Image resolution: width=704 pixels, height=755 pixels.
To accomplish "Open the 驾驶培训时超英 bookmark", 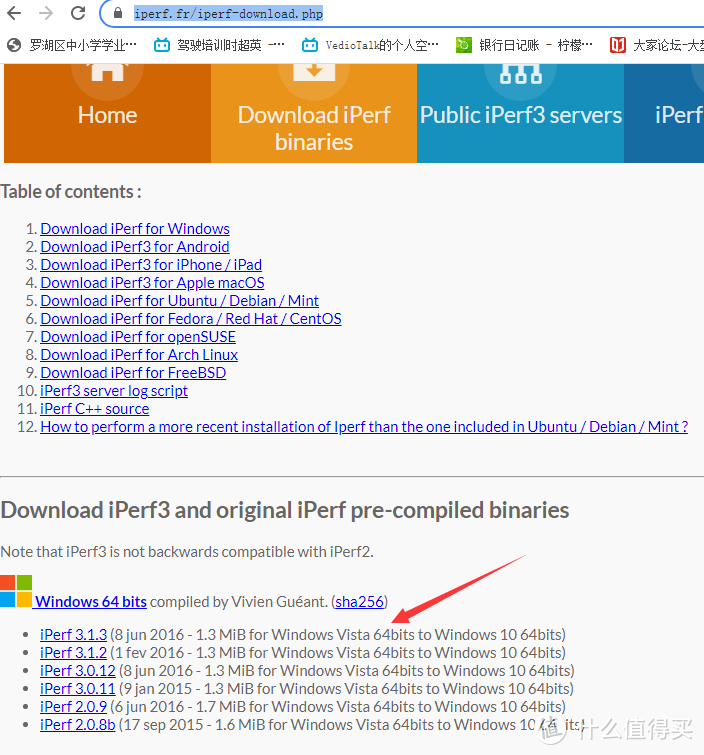I will [x=219, y=44].
